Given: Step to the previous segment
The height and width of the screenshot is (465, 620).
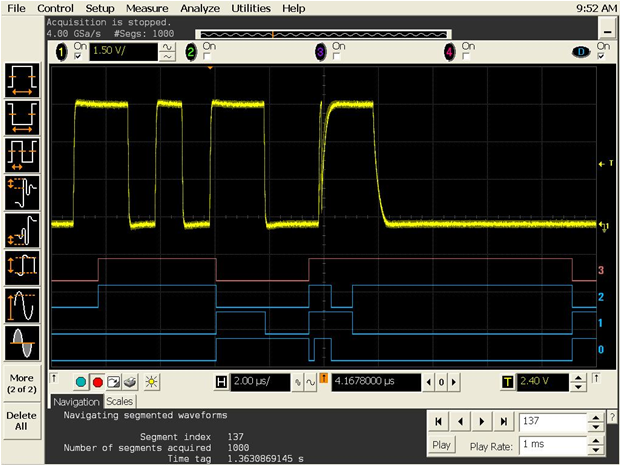Looking at the screenshot, I should click(460, 422).
